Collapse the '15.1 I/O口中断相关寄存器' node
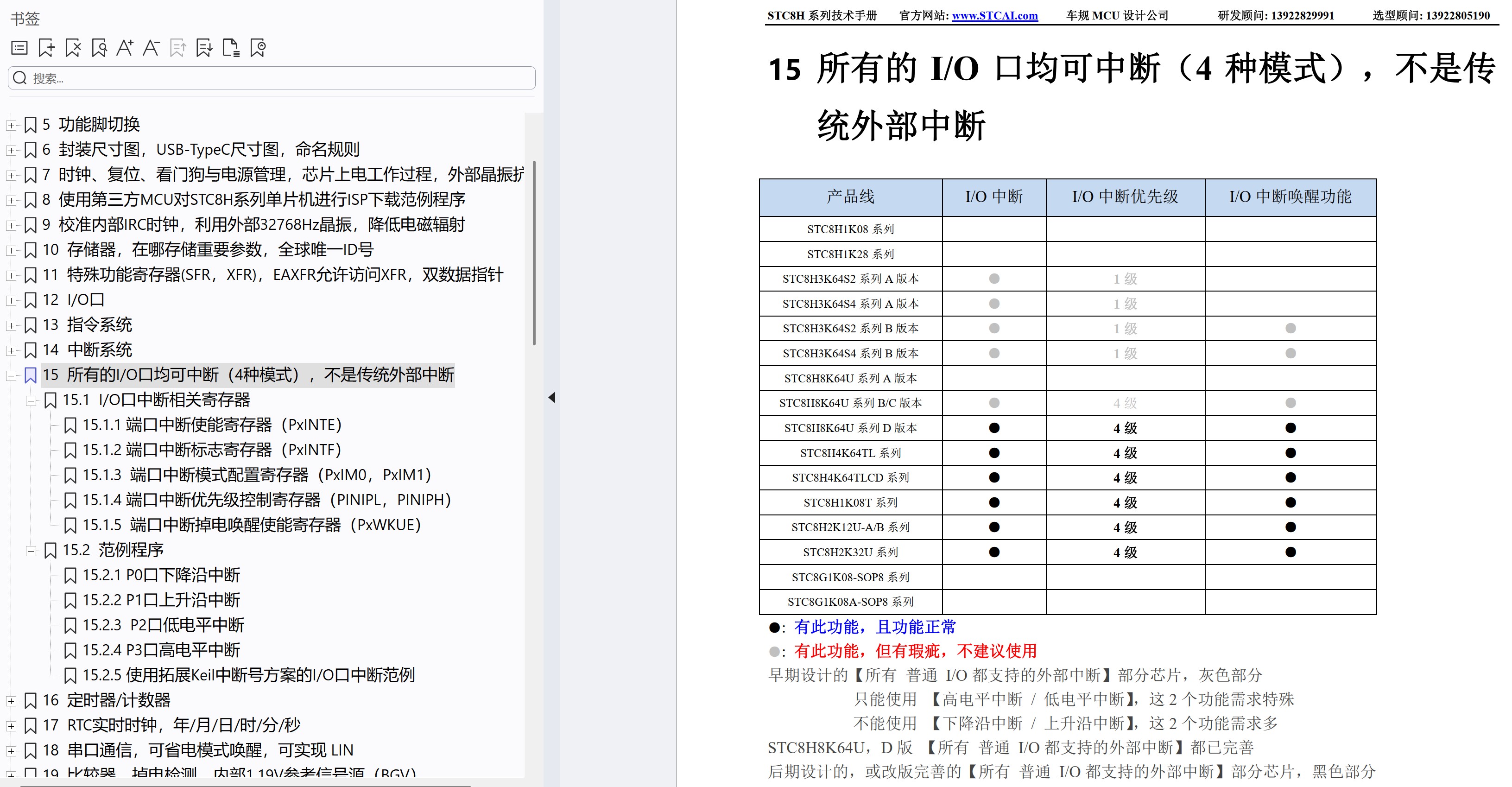 (31, 401)
